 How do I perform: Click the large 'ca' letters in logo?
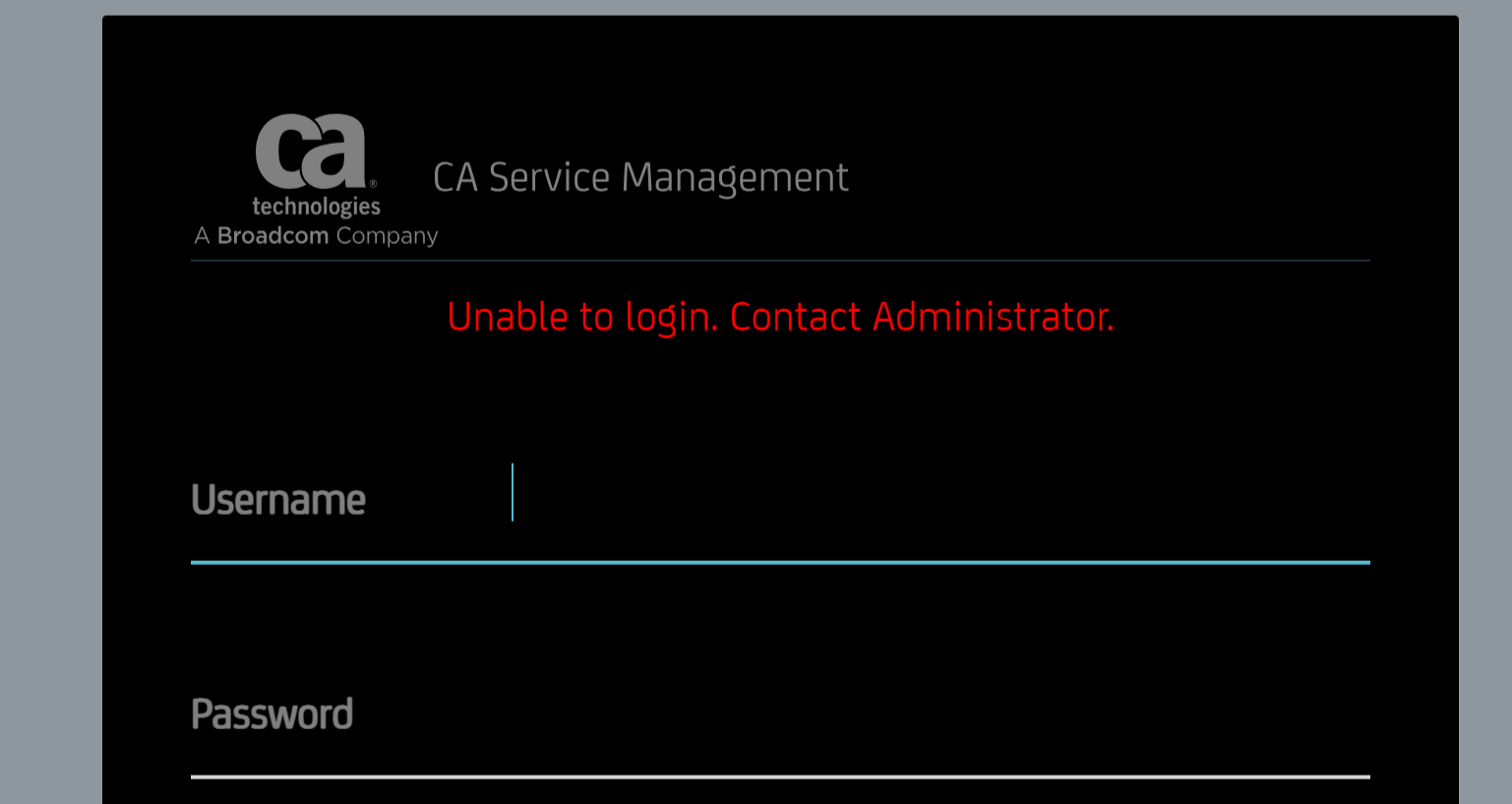tap(310, 151)
